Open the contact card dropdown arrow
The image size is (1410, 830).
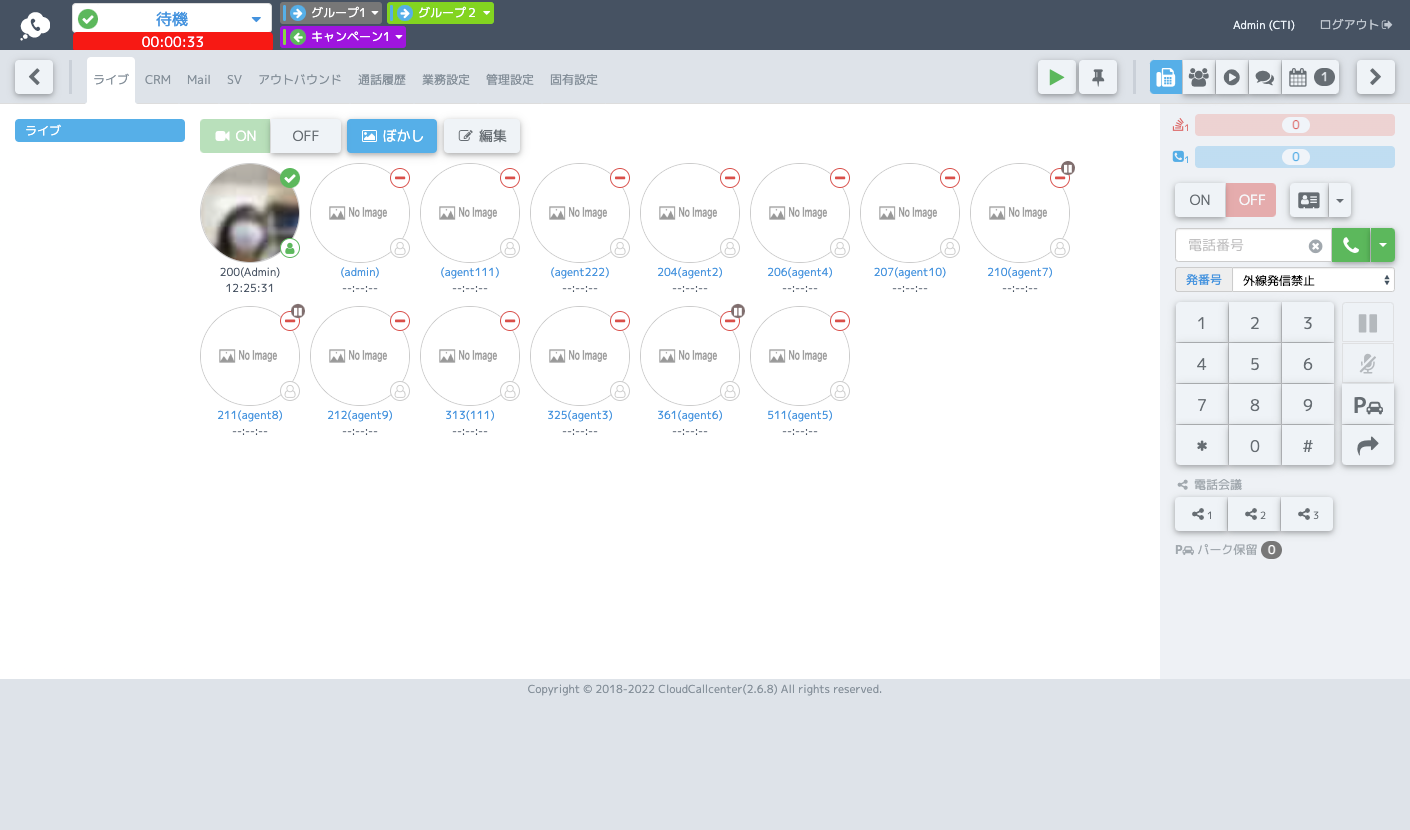1340,200
